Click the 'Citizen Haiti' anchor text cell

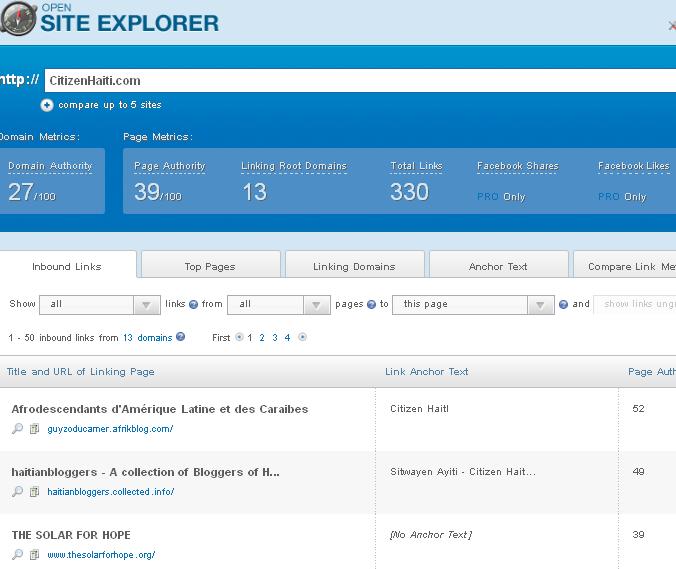[419, 409]
